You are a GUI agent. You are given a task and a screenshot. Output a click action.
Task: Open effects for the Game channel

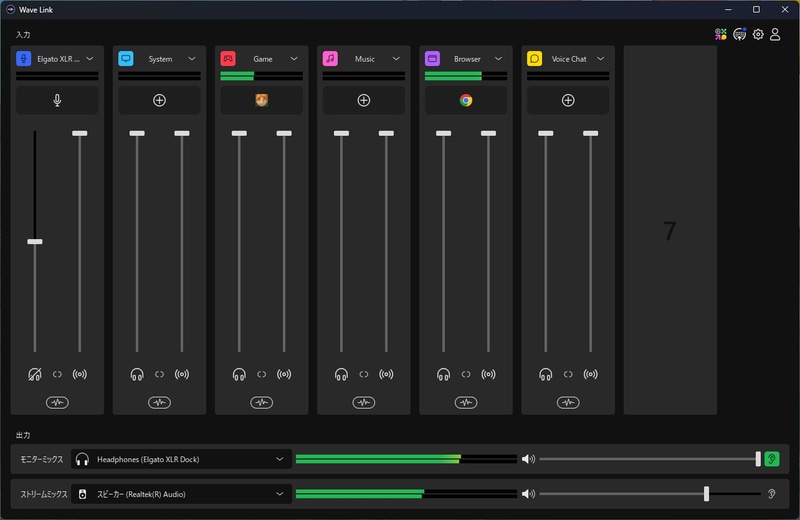coord(261,403)
